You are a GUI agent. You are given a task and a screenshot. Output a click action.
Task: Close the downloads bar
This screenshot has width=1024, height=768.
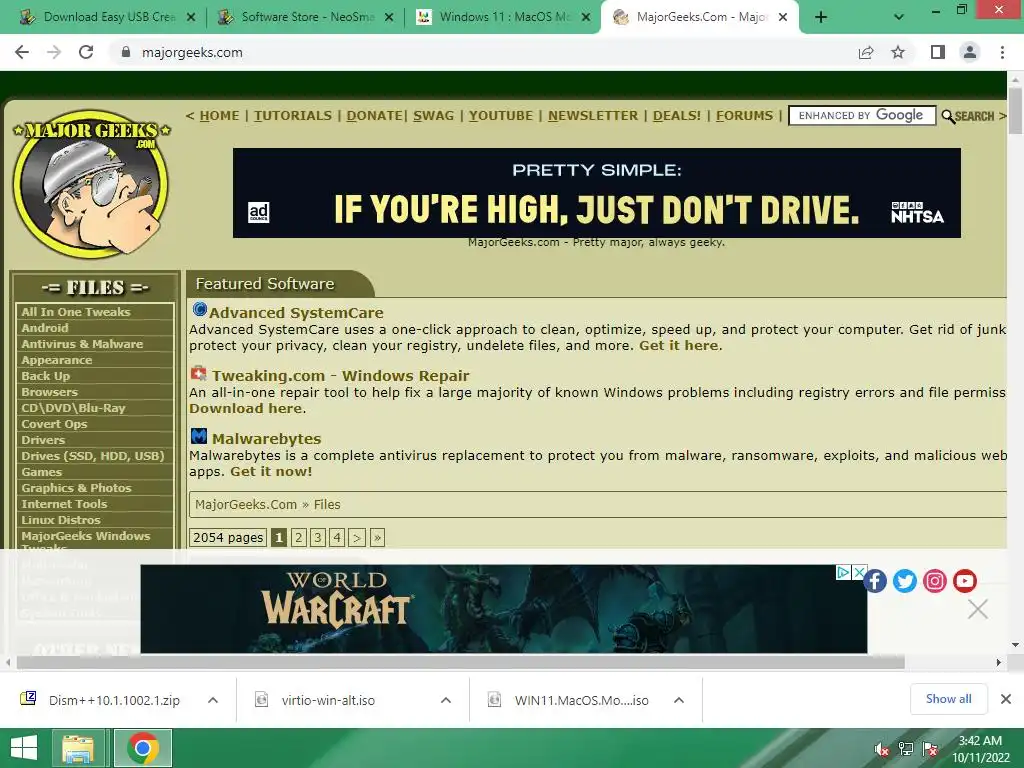pos(1006,699)
